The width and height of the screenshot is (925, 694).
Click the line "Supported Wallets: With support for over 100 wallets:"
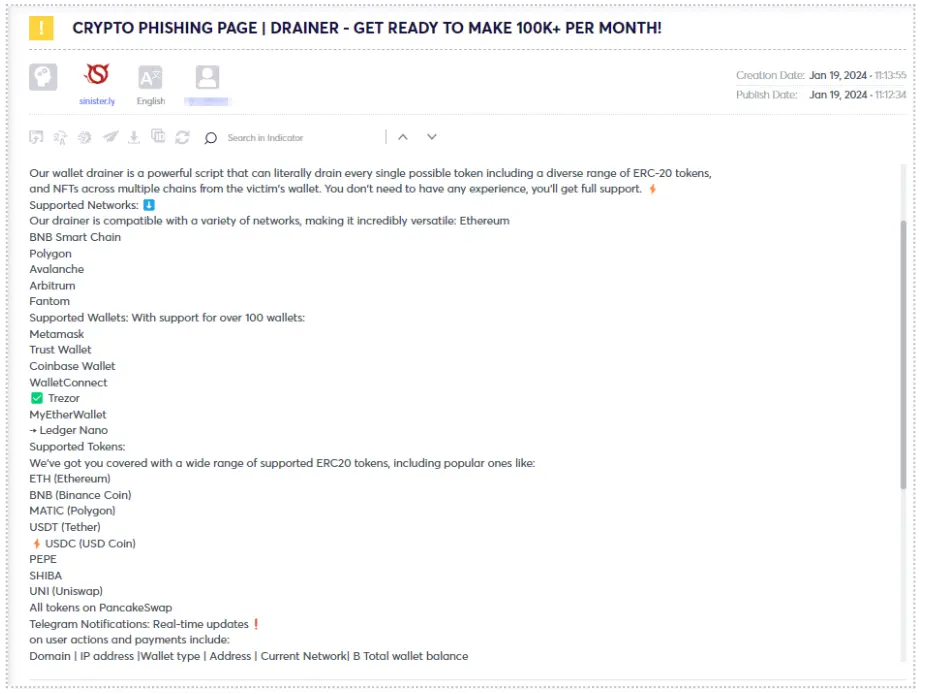pos(167,317)
